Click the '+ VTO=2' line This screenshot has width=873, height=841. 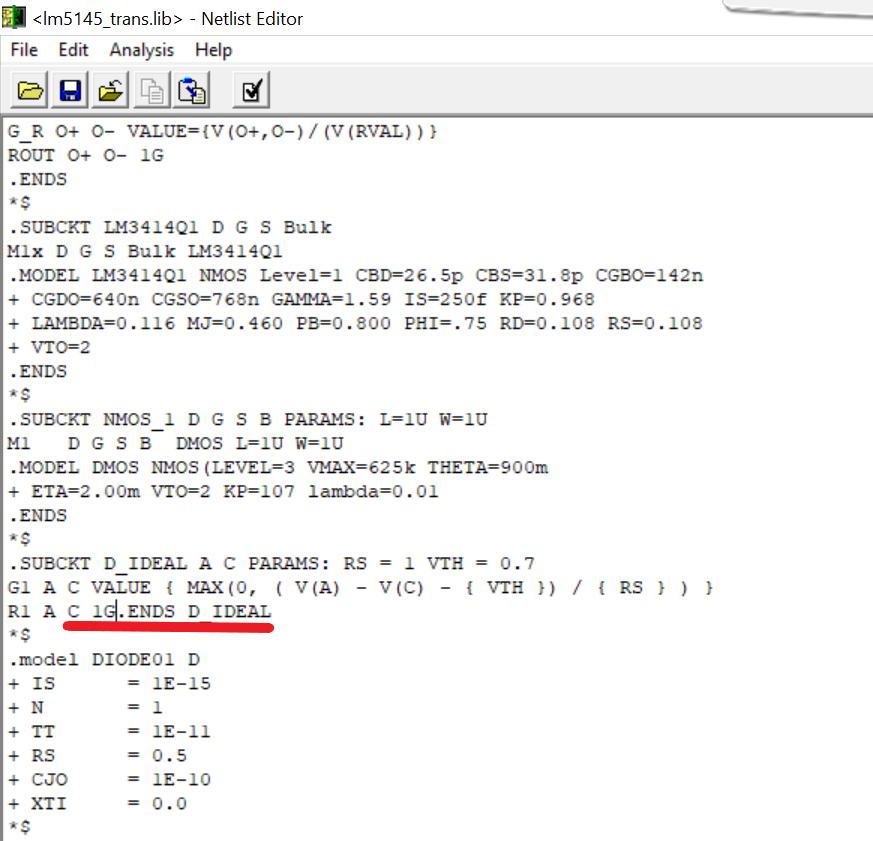49,347
